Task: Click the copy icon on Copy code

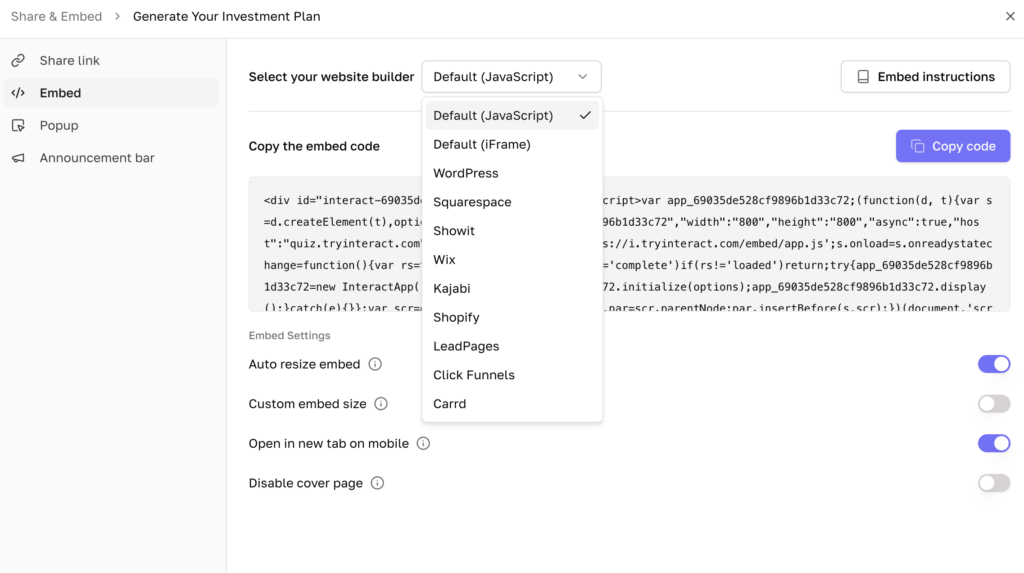Action: 918,146
